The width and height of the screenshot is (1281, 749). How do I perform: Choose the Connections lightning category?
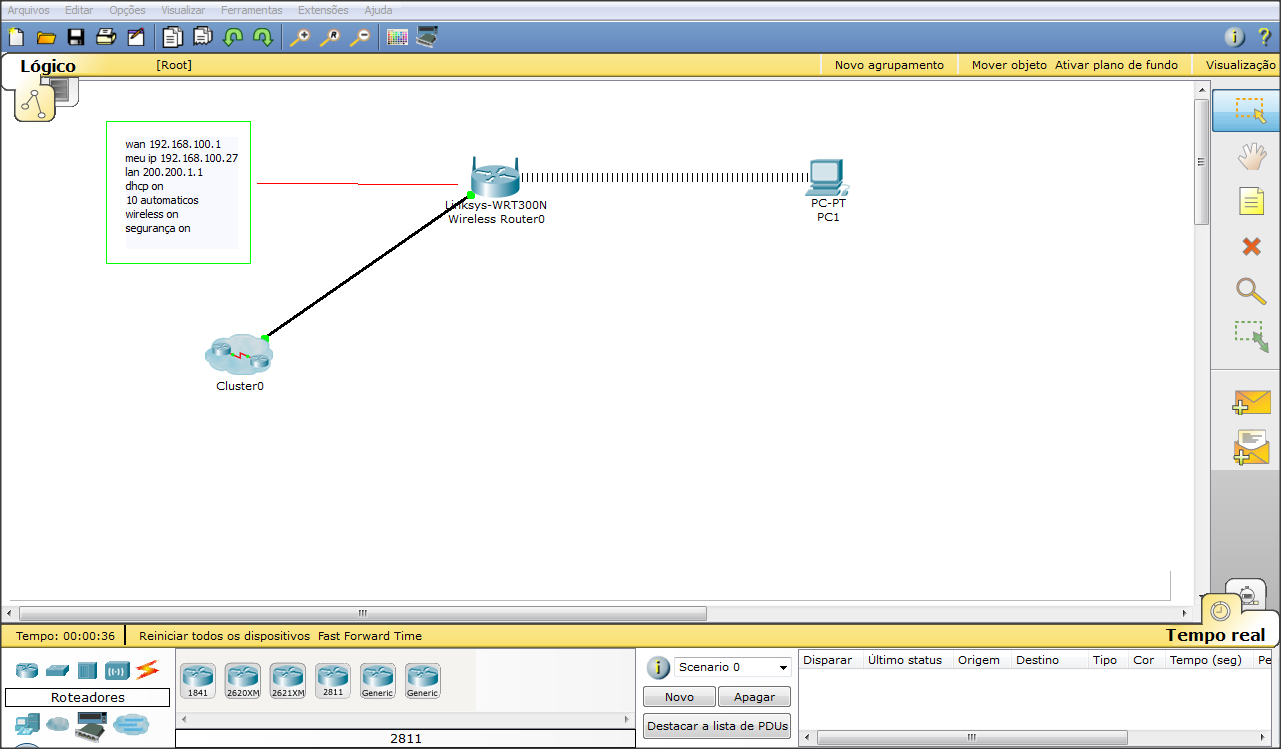(148, 669)
